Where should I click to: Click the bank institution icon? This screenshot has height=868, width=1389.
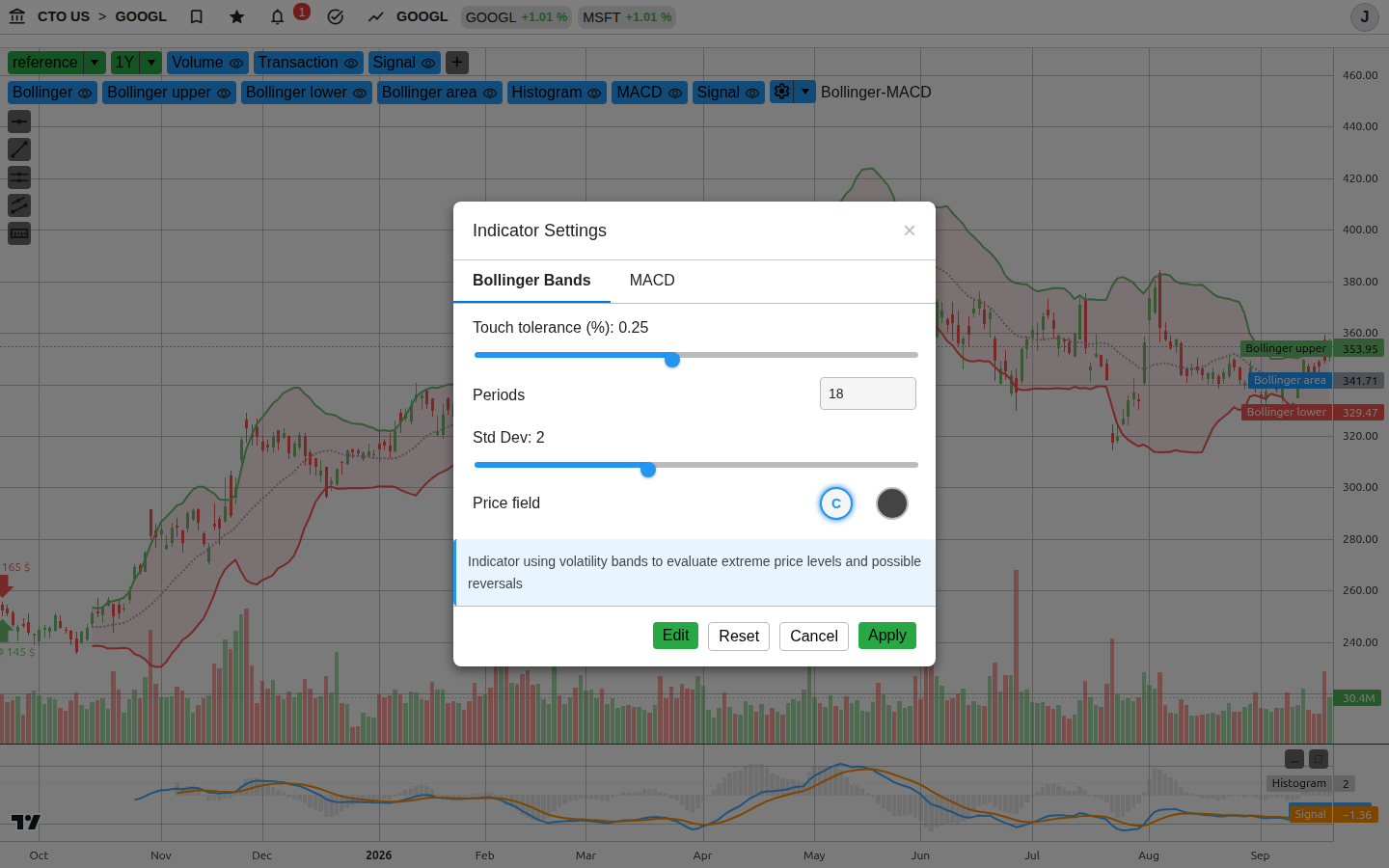click(x=16, y=16)
